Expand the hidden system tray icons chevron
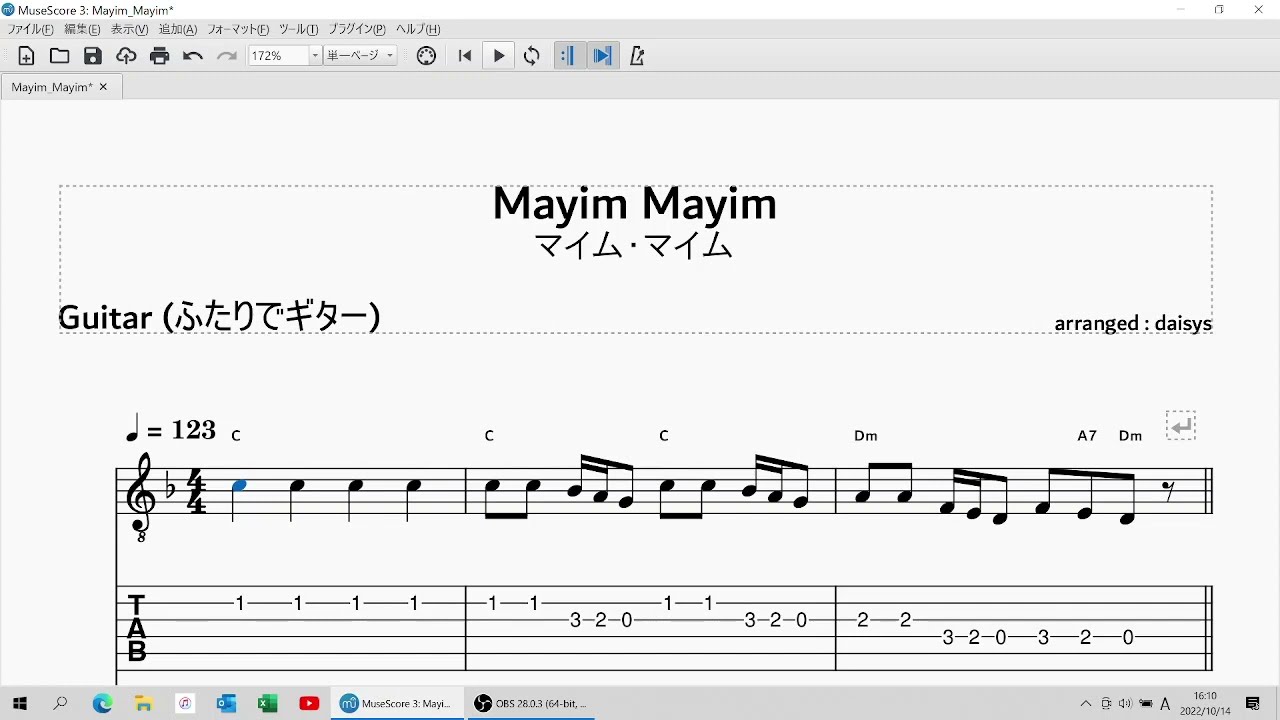The width and height of the screenshot is (1280, 720). point(1086,704)
